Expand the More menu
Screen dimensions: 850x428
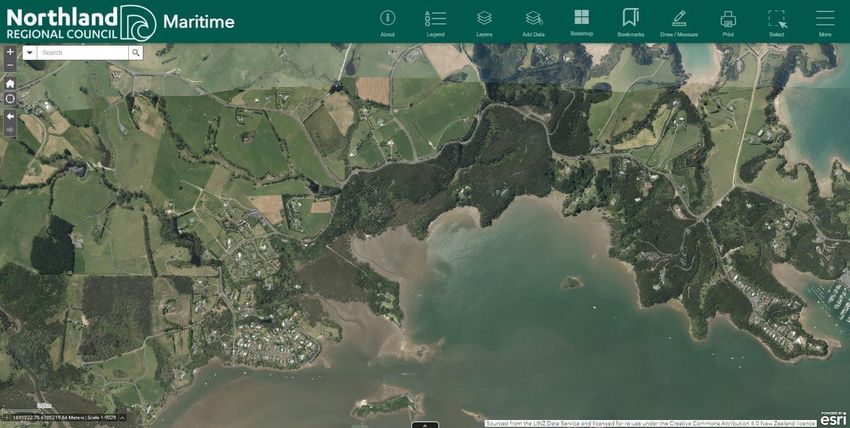[x=825, y=22]
